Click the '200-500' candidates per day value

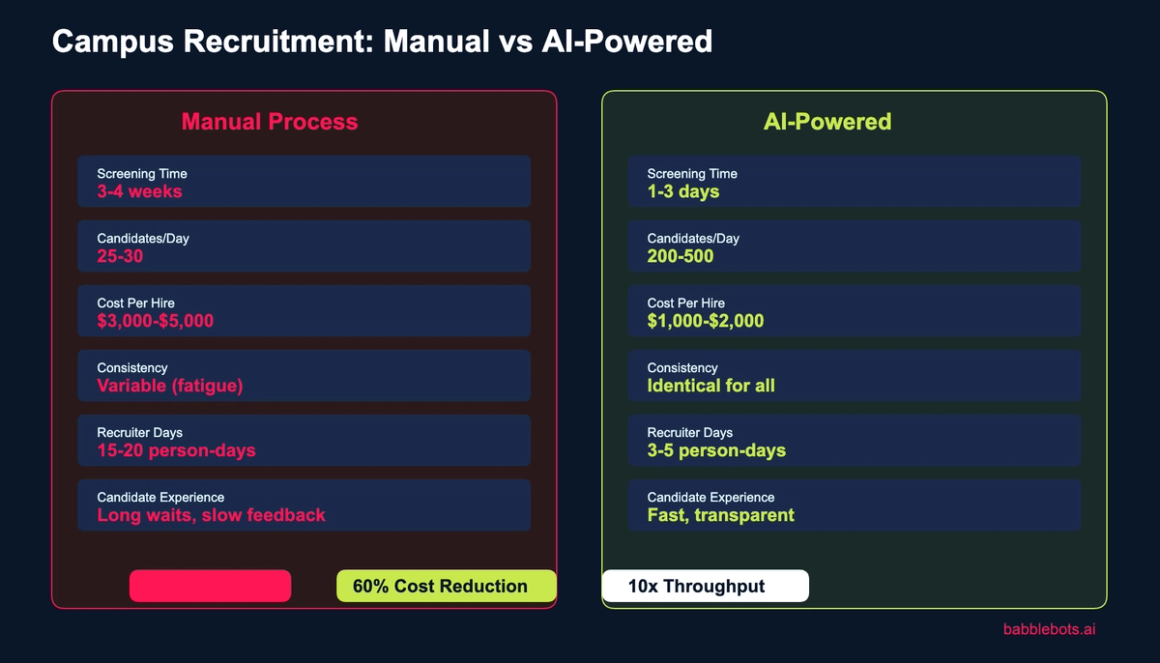point(680,256)
